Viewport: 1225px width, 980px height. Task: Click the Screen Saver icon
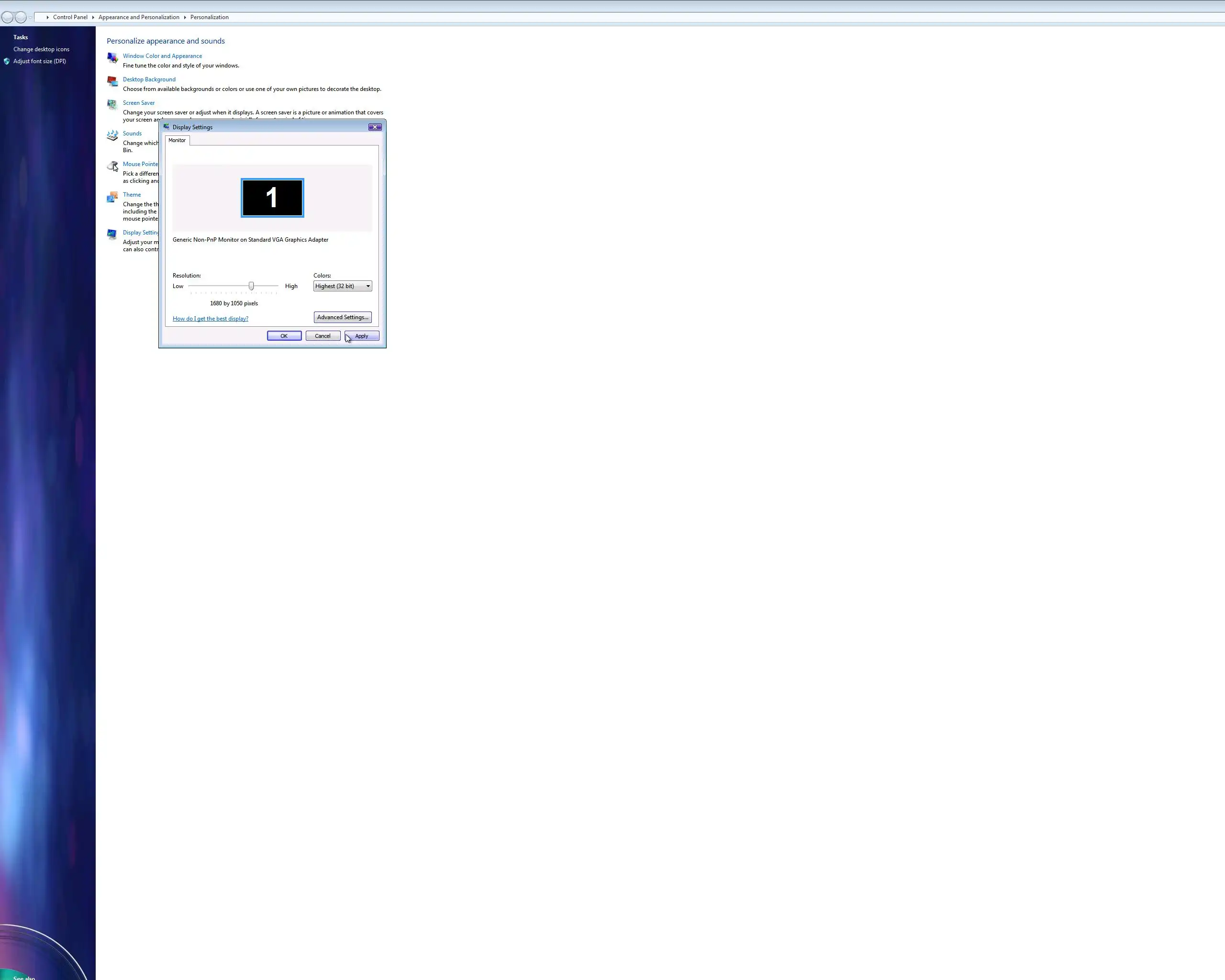click(x=112, y=104)
